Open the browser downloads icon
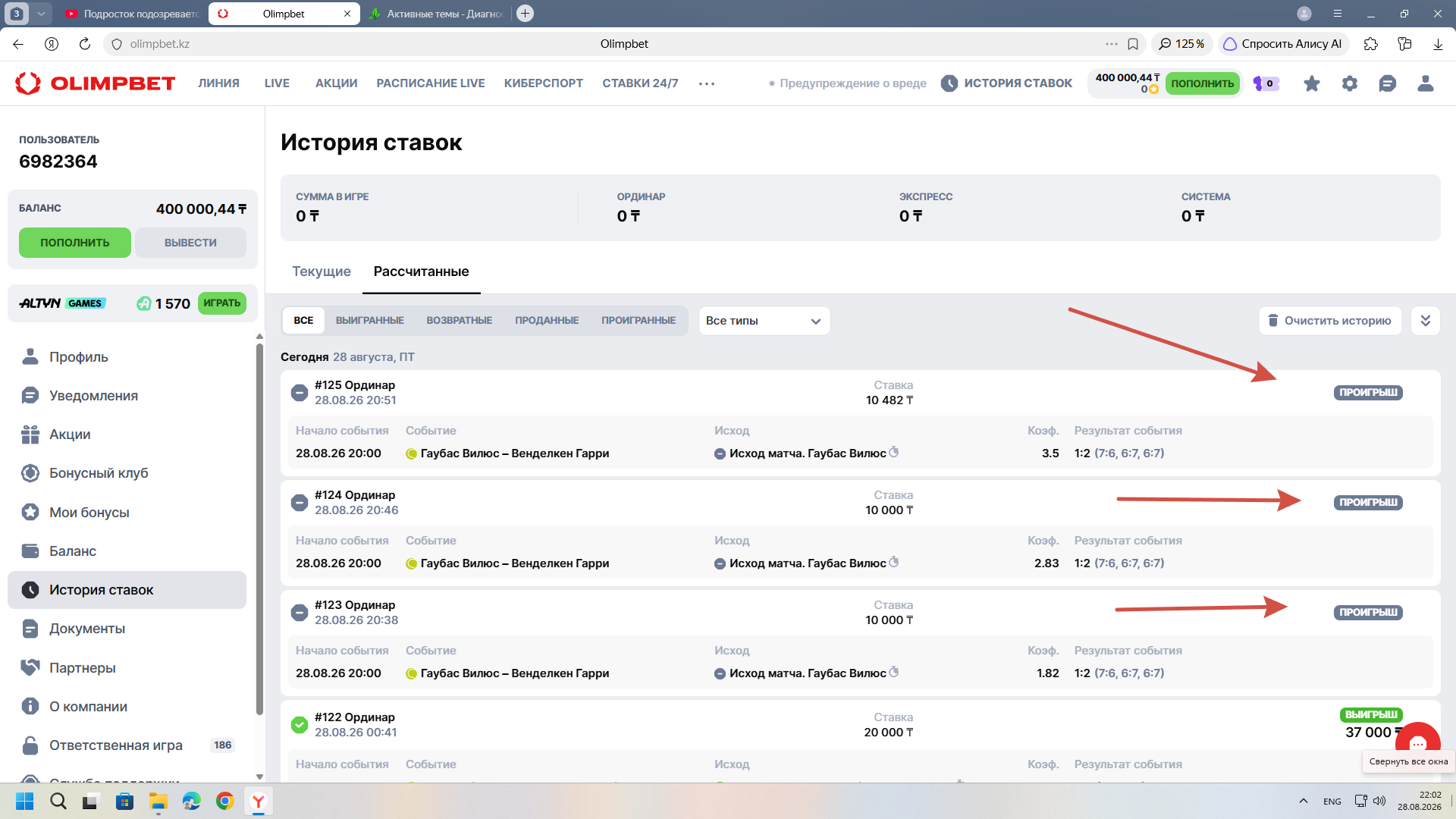Screen dimensions: 1456x819 tap(1438, 44)
